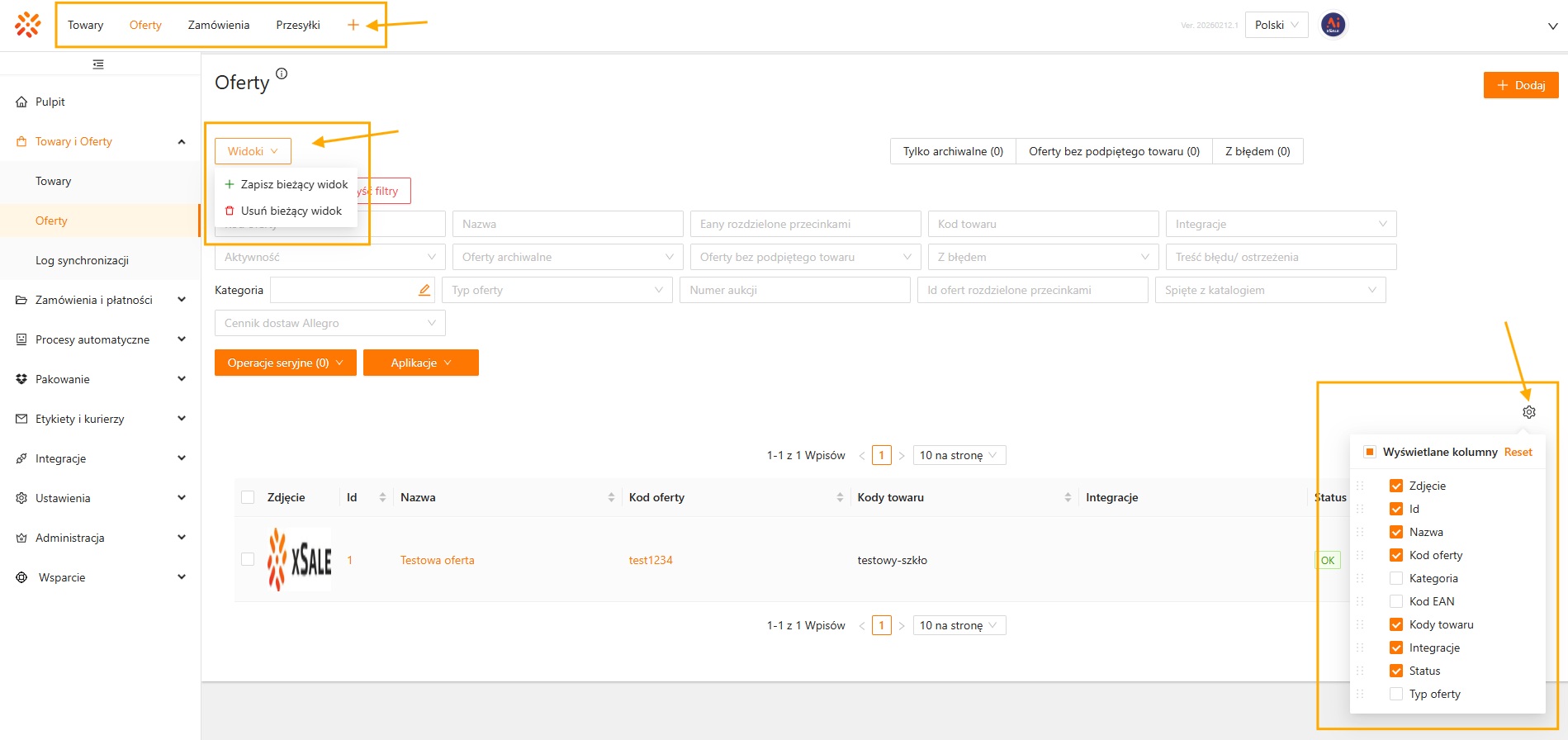Uncheck the Kody towaru column checkbox

point(1396,624)
